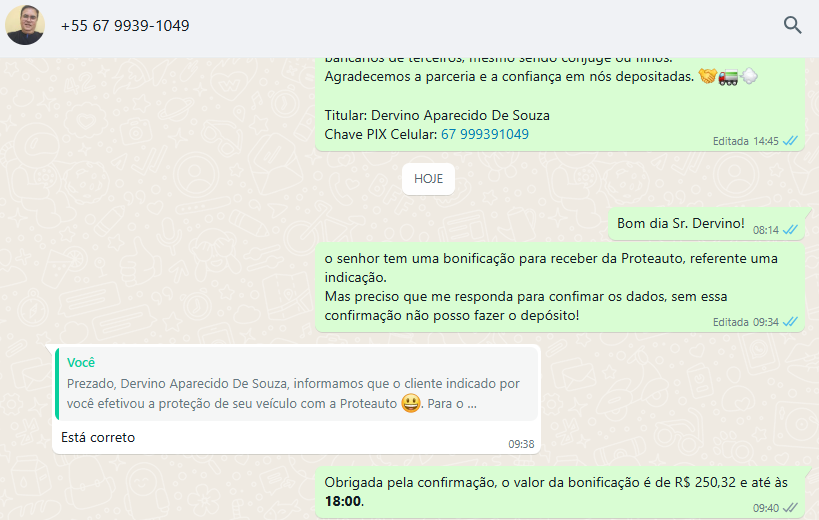The height and width of the screenshot is (520, 819).
Task: Tap the PIX phone number 67 999391049 link
Action: (x=485, y=134)
